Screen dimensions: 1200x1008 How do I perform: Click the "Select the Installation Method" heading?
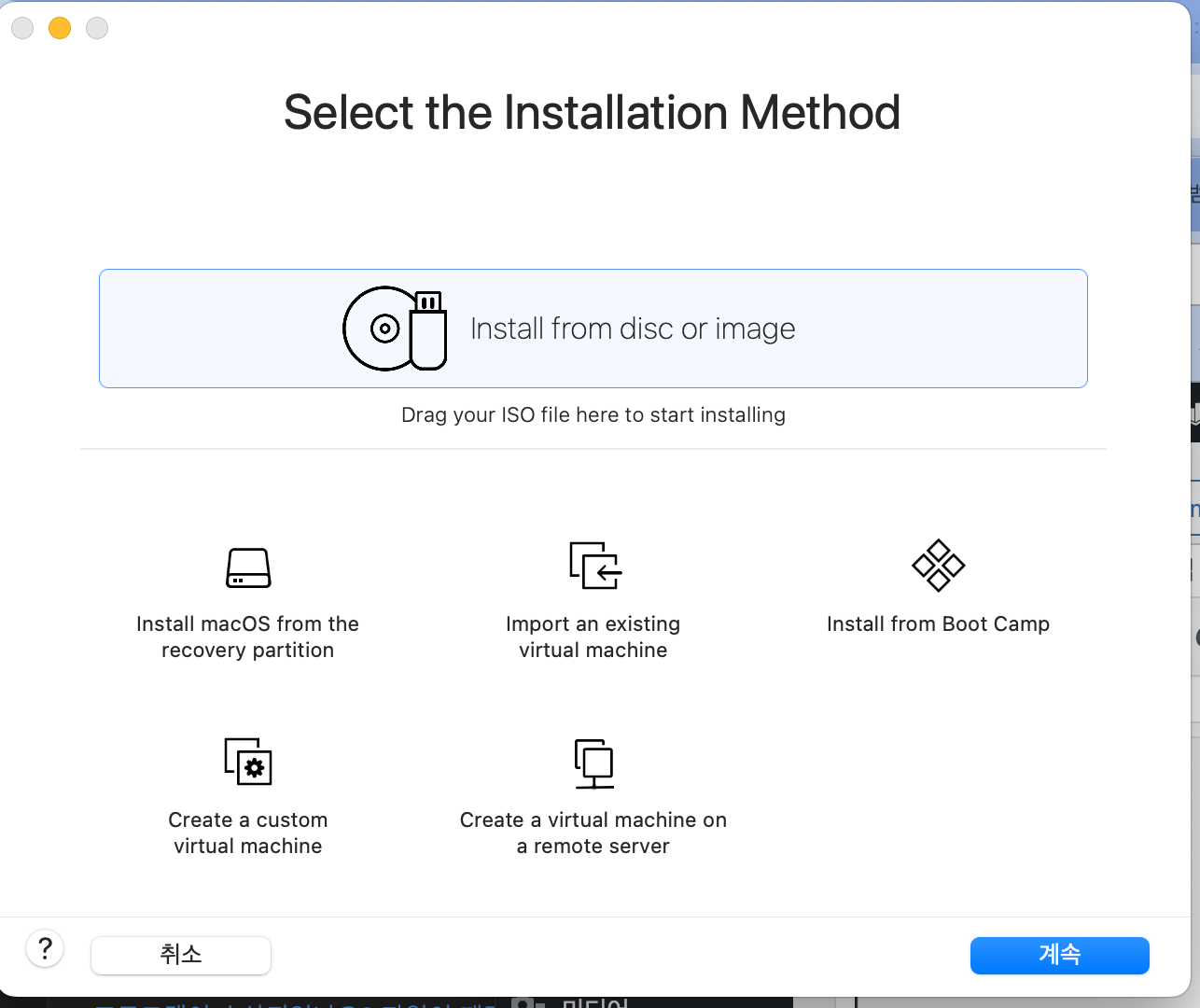click(x=593, y=112)
